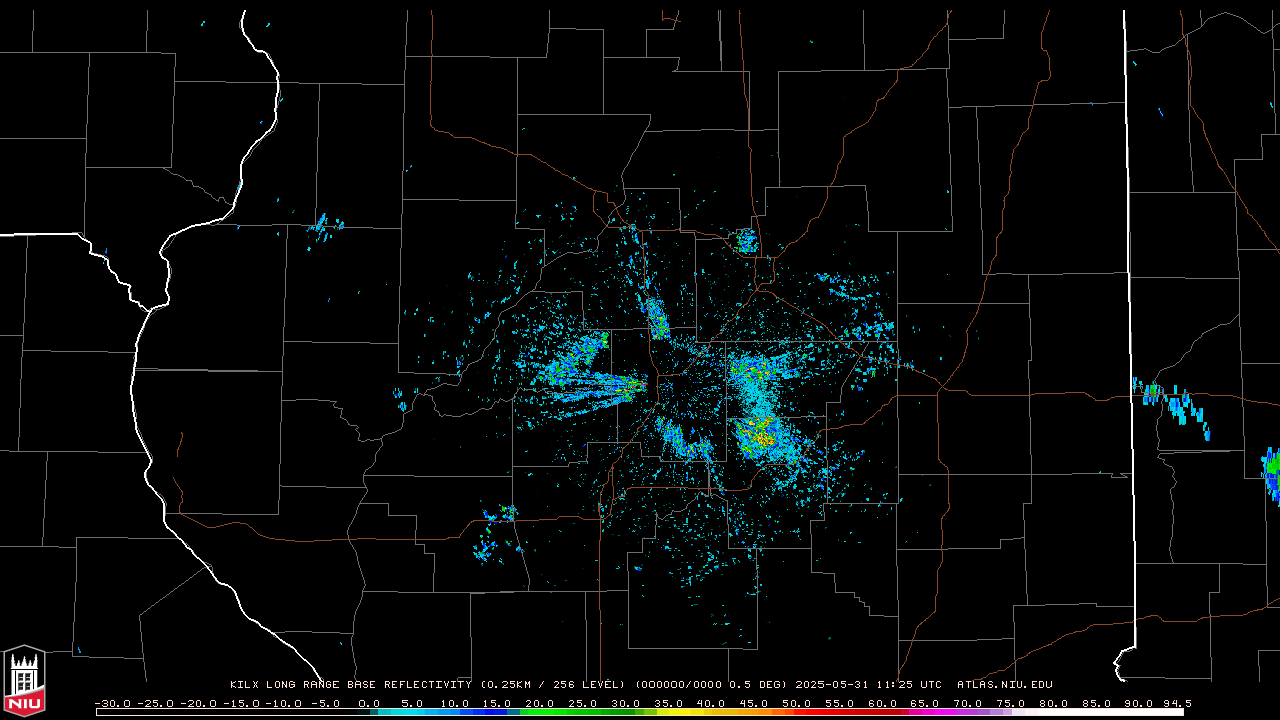Click the 10.0 dBZ scale label

[x=455, y=704]
